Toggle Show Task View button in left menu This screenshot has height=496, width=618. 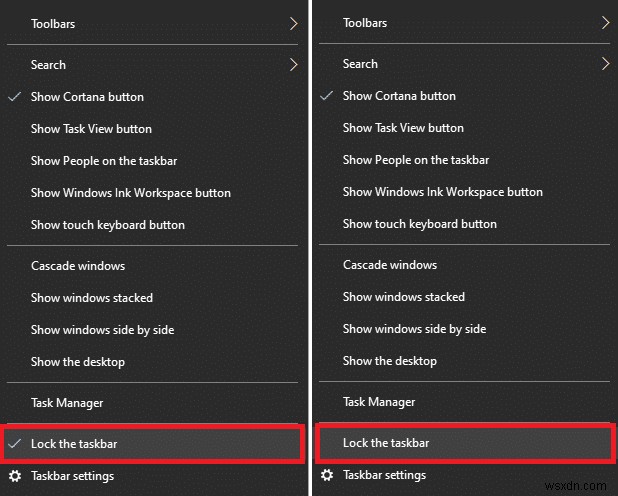91,129
